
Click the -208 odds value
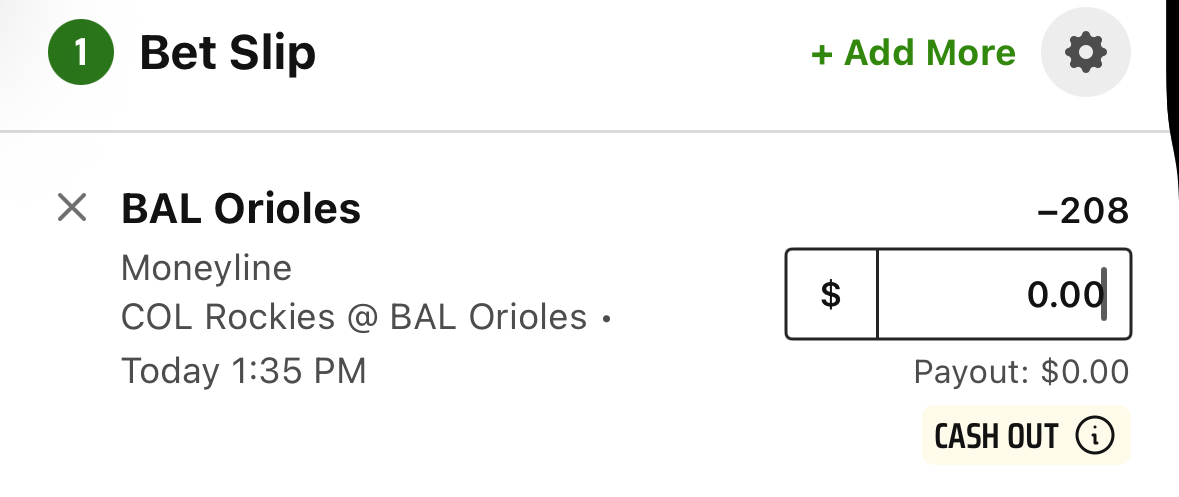pos(1083,211)
